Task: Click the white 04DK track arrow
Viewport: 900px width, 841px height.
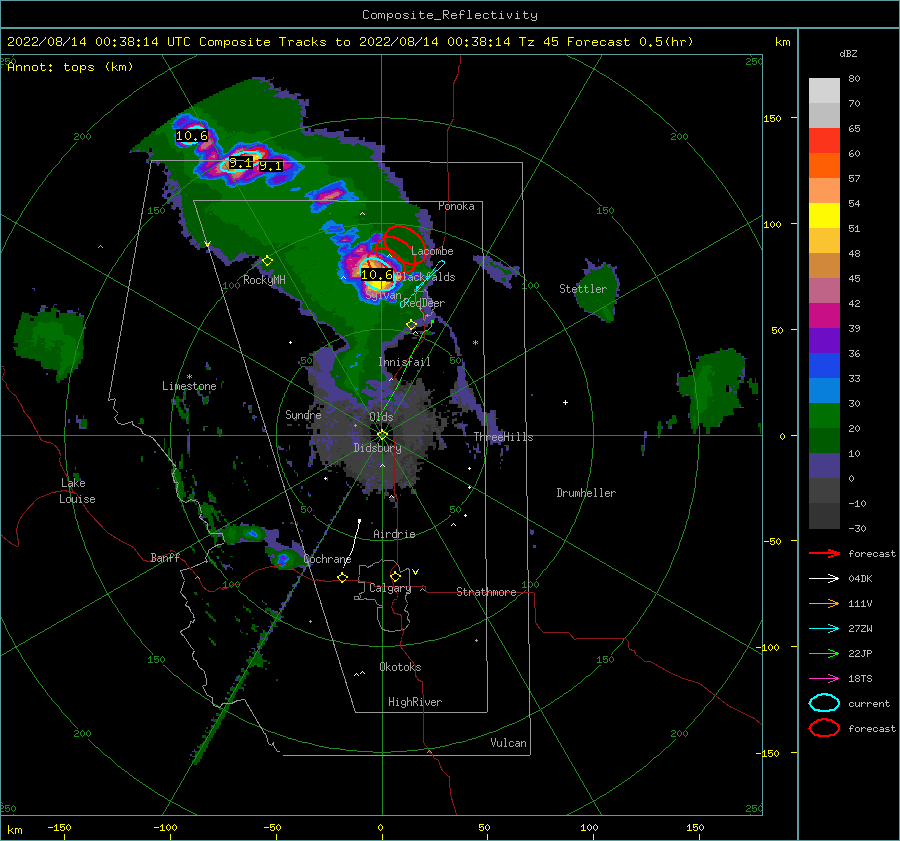Action: [824, 578]
